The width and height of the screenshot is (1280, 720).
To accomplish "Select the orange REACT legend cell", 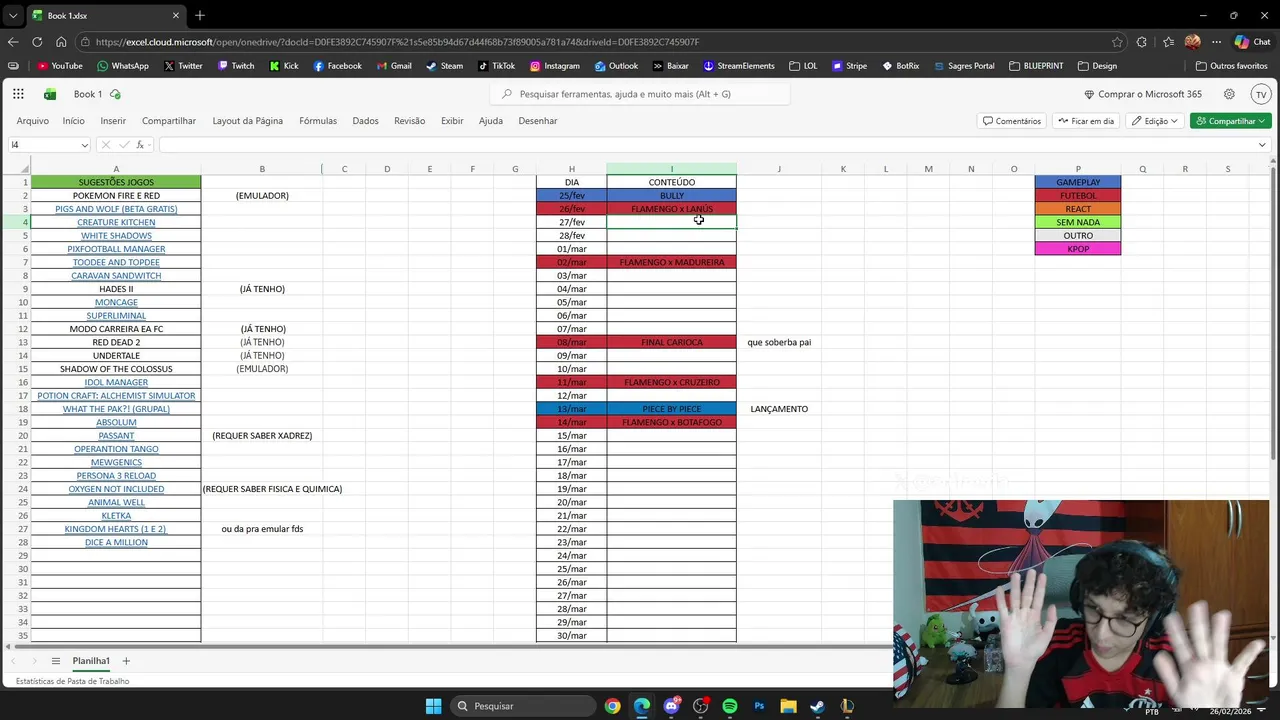I will (1078, 209).
